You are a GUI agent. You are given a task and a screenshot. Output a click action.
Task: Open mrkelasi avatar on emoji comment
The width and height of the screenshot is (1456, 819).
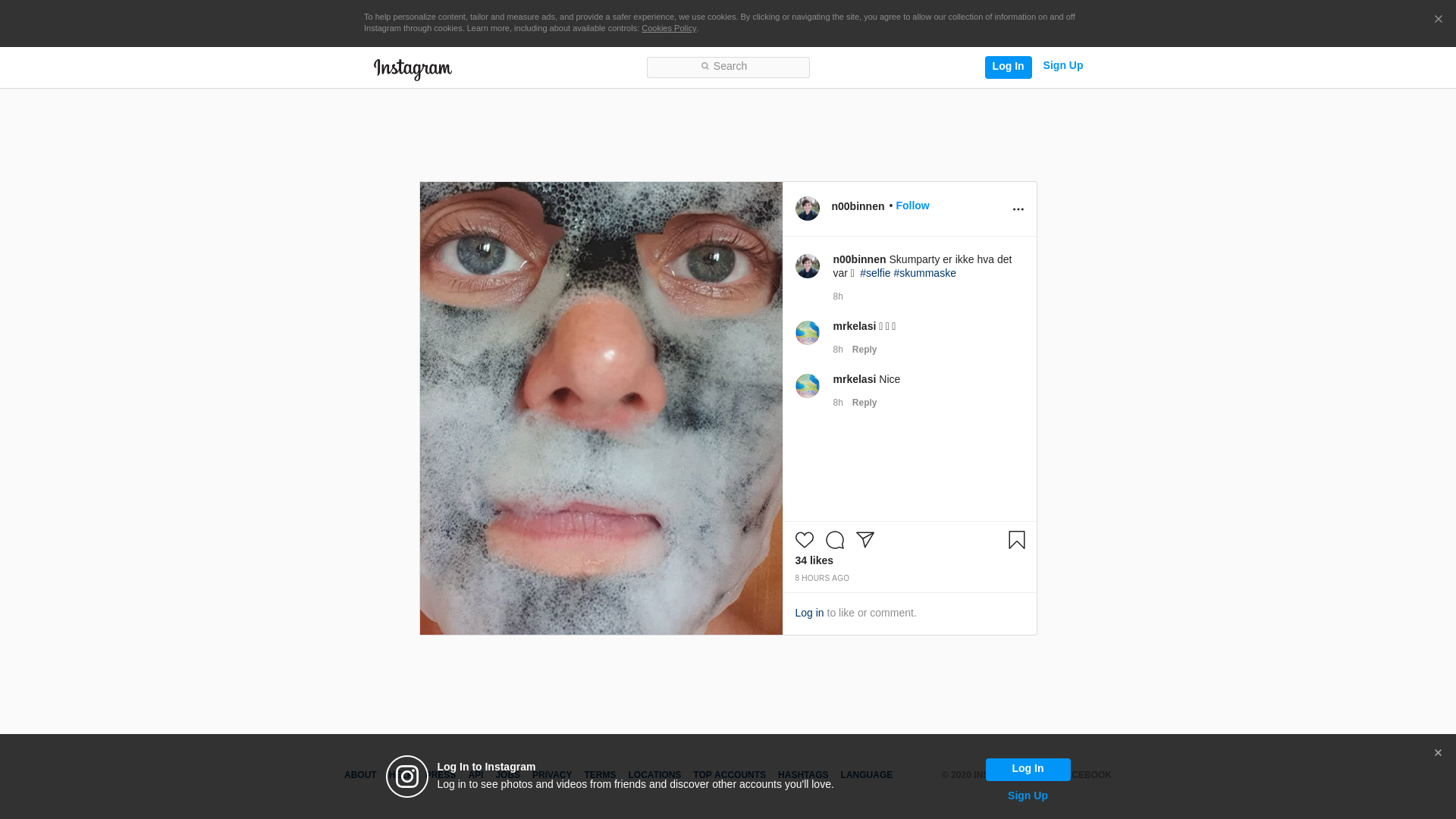(807, 333)
